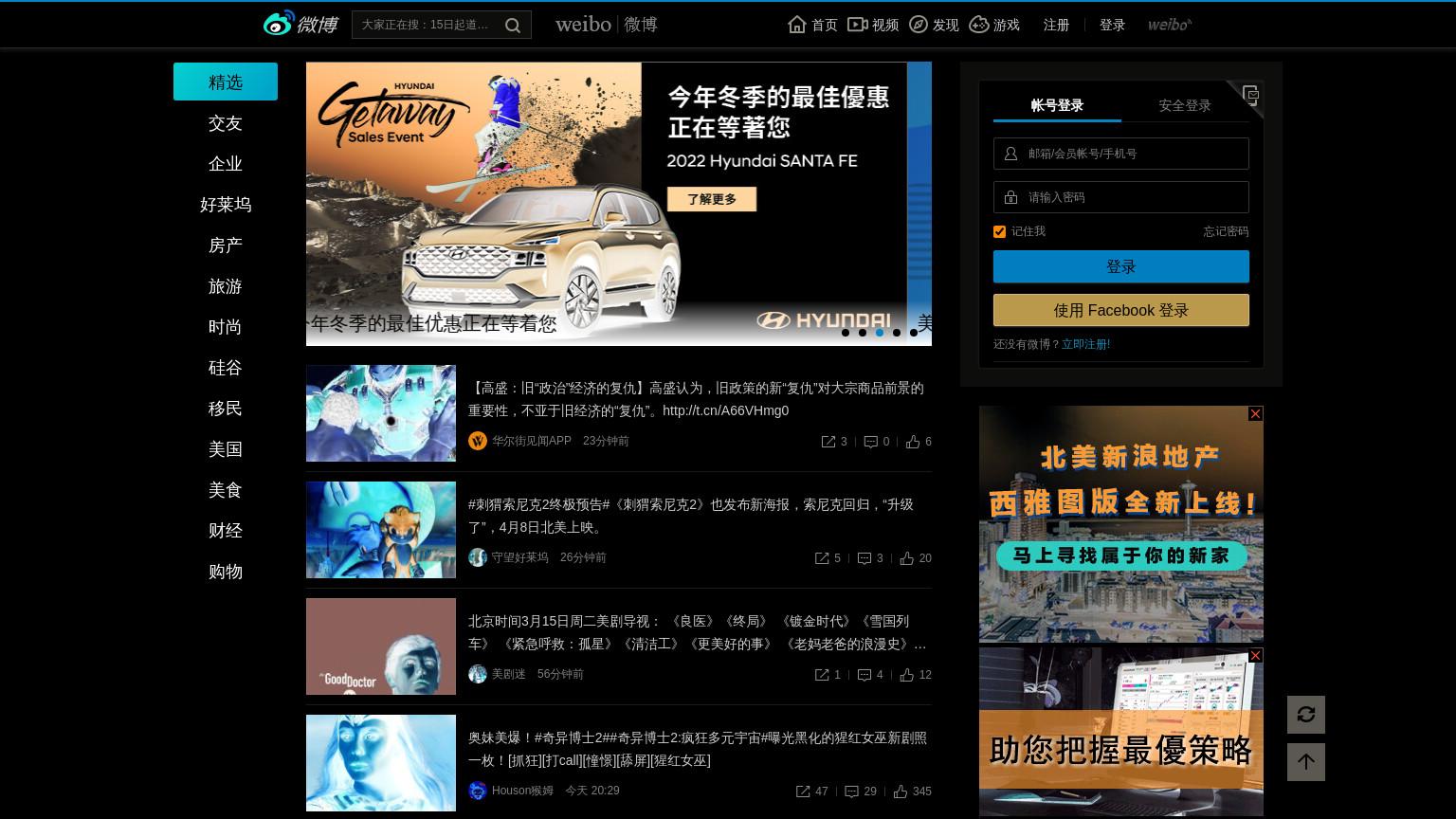Screen dimensions: 1456x819
Task: Select the 购物 category
Action: pyautogui.click(x=226, y=572)
